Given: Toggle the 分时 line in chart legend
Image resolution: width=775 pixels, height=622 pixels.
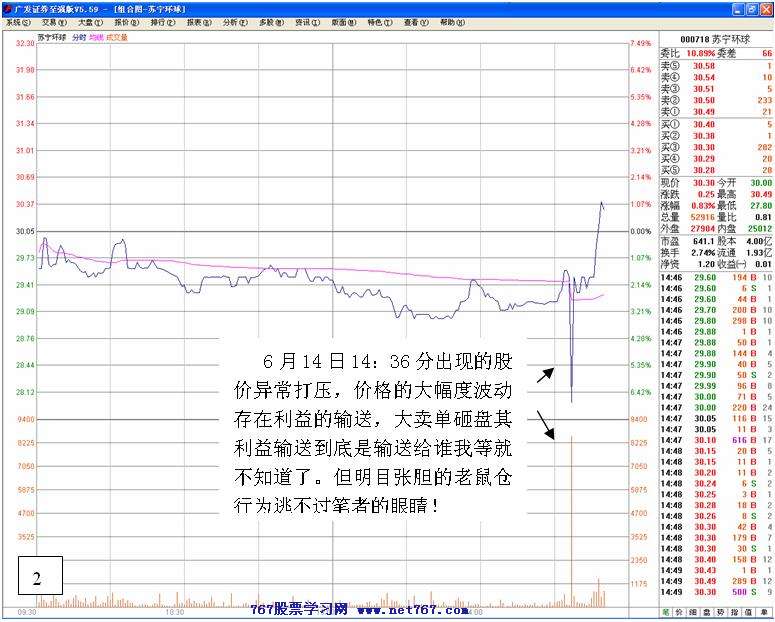Looking at the screenshot, I should click(x=79, y=37).
